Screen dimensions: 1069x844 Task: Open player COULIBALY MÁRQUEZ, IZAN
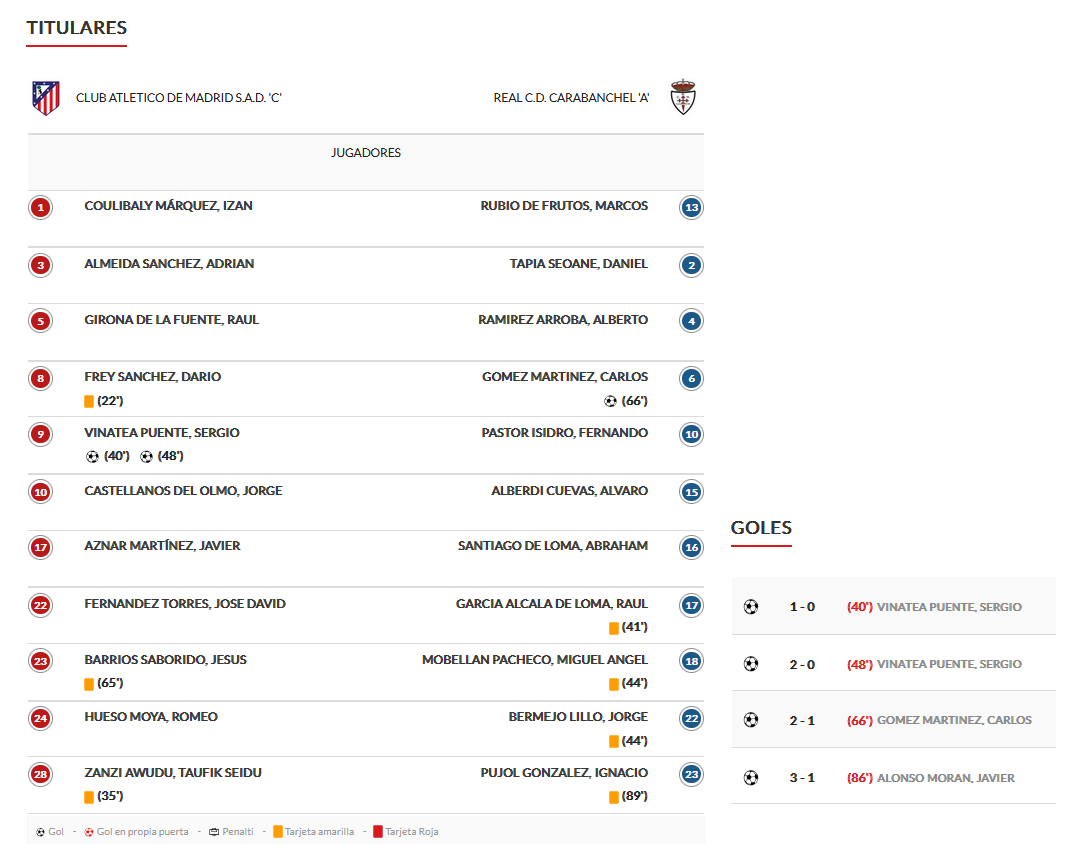click(168, 206)
